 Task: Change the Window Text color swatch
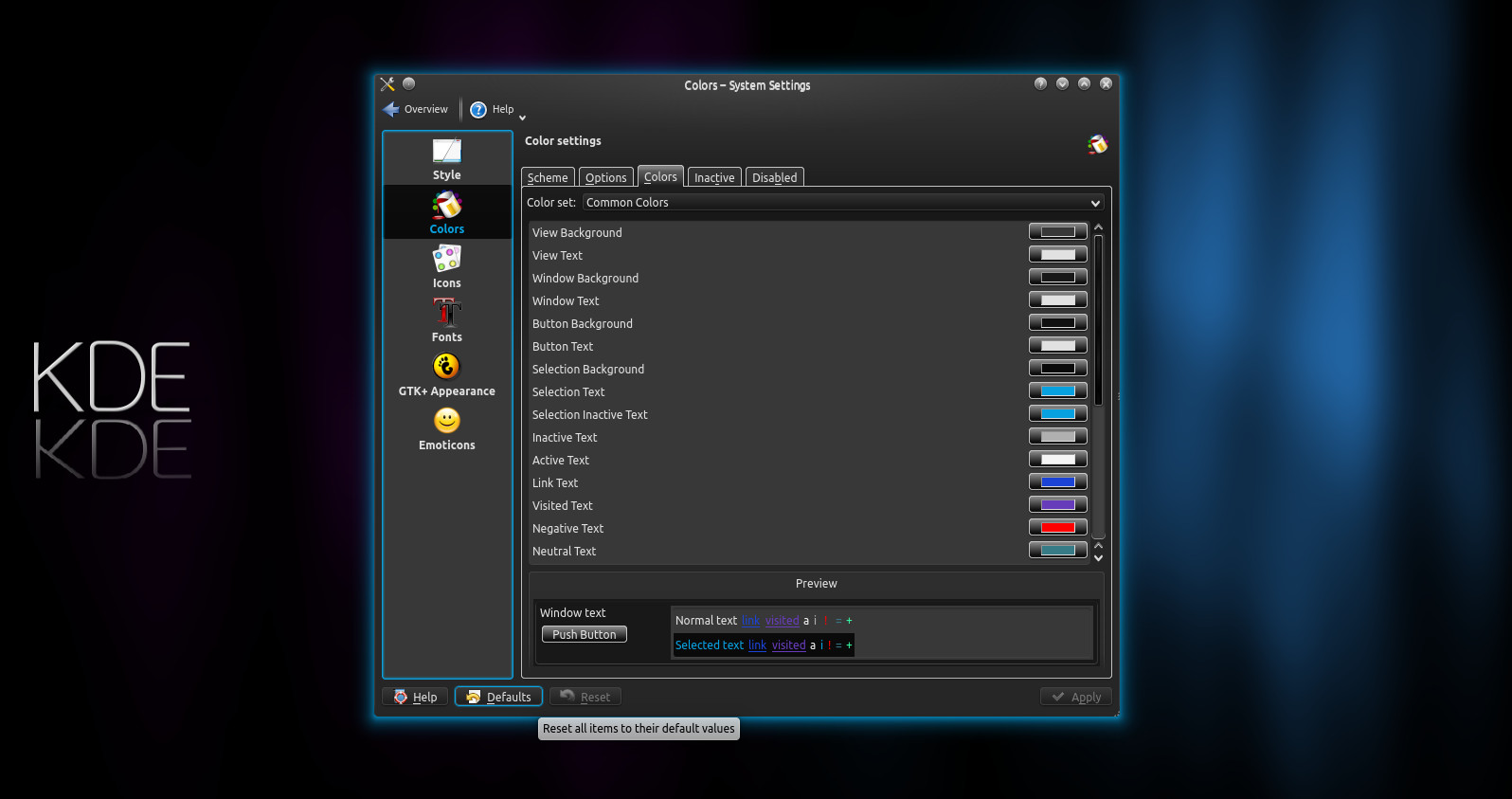coord(1057,300)
